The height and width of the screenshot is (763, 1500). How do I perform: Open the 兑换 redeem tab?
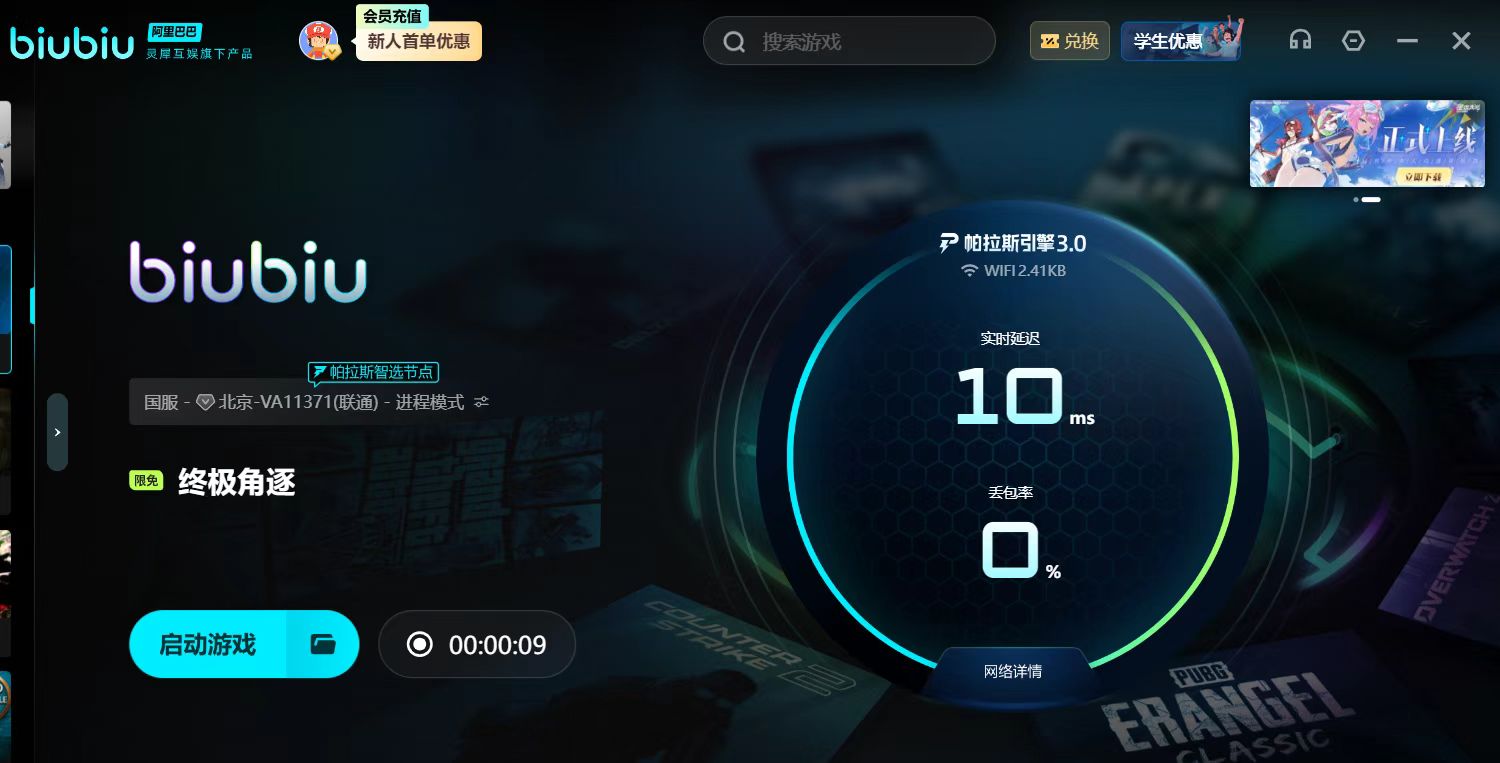[1070, 41]
